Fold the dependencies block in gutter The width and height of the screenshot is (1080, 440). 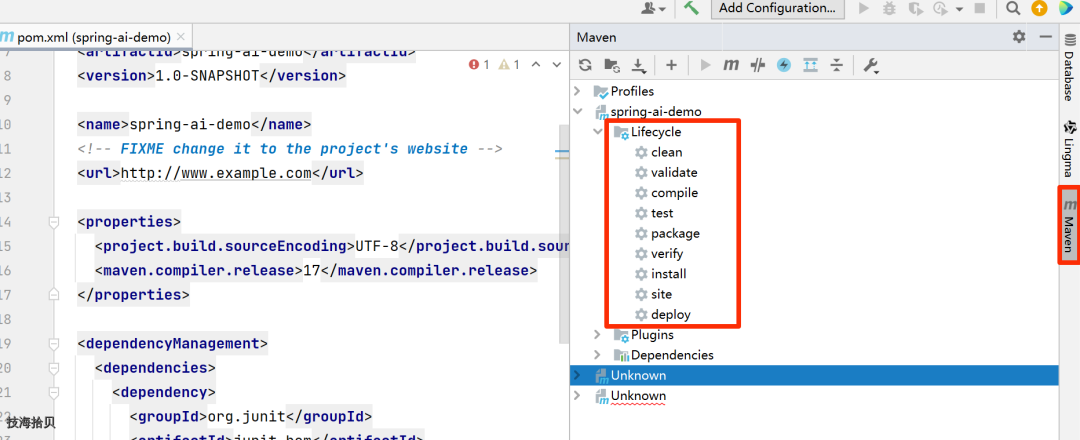pyautogui.click(x=54, y=368)
